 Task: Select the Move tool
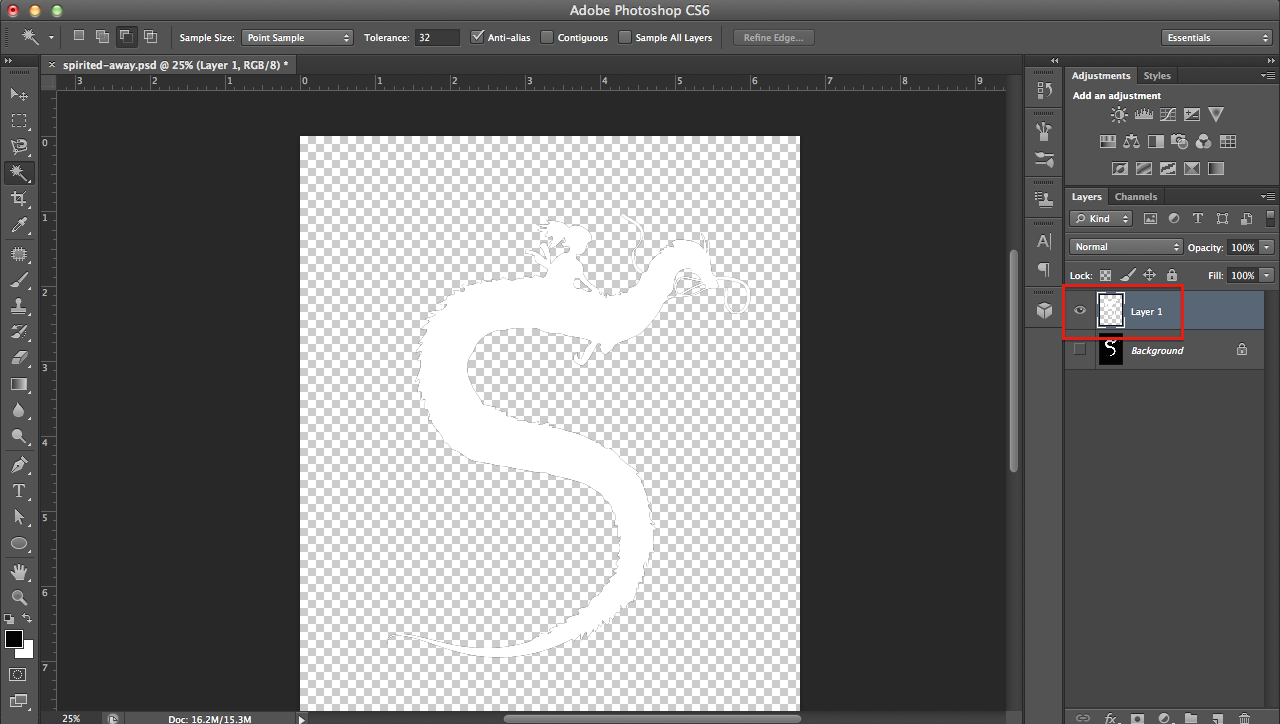point(19,94)
